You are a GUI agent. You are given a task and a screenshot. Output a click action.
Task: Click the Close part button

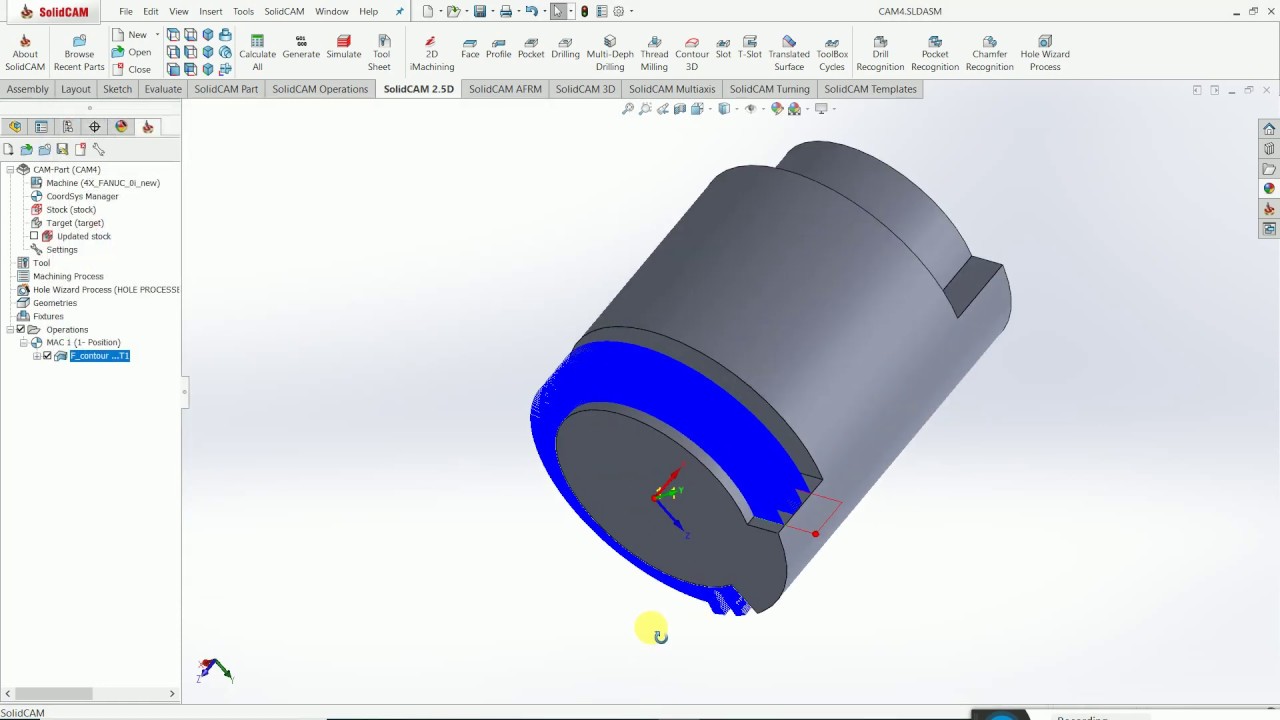pyautogui.click(x=132, y=69)
